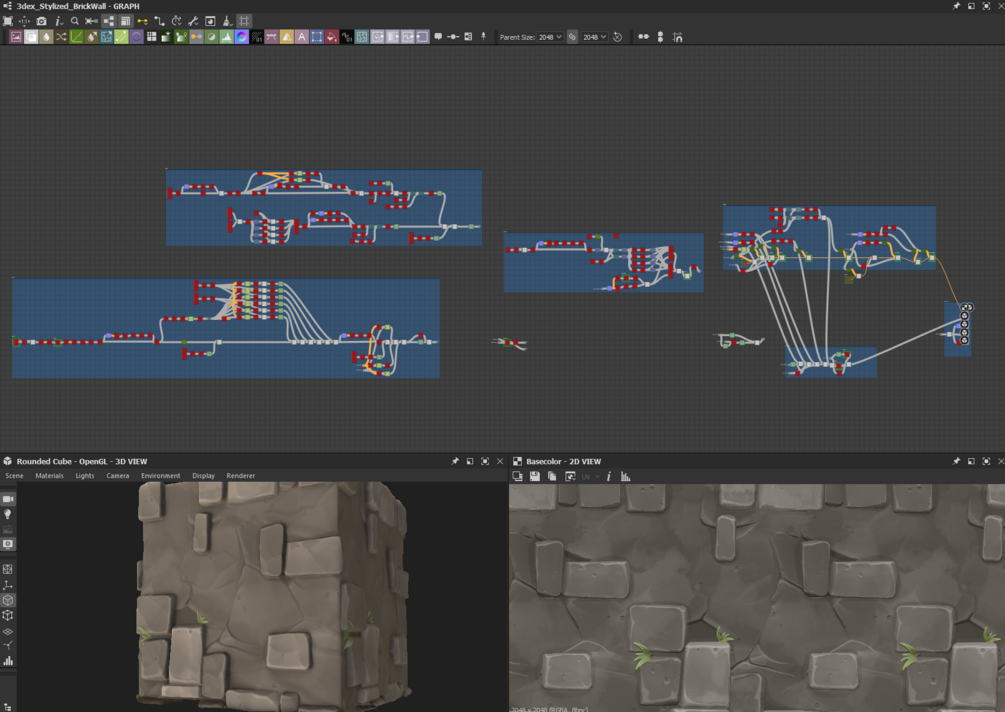The width and height of the screenshot is (1005, 712).
Task: Align nodes vertically icon
Action: [660, 37]
